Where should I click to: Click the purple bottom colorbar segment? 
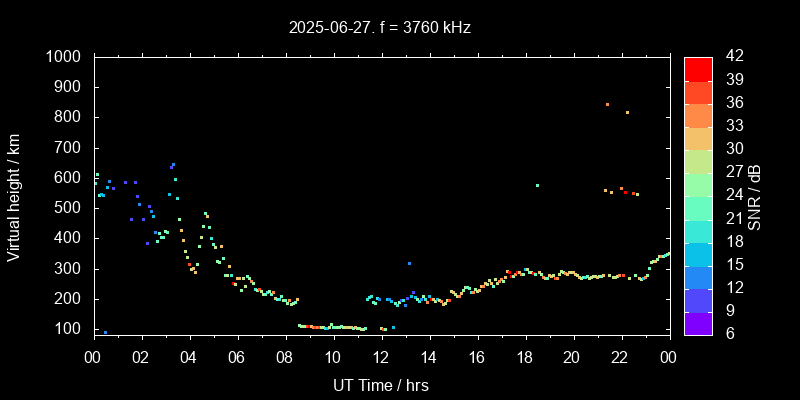coord(698,322)
